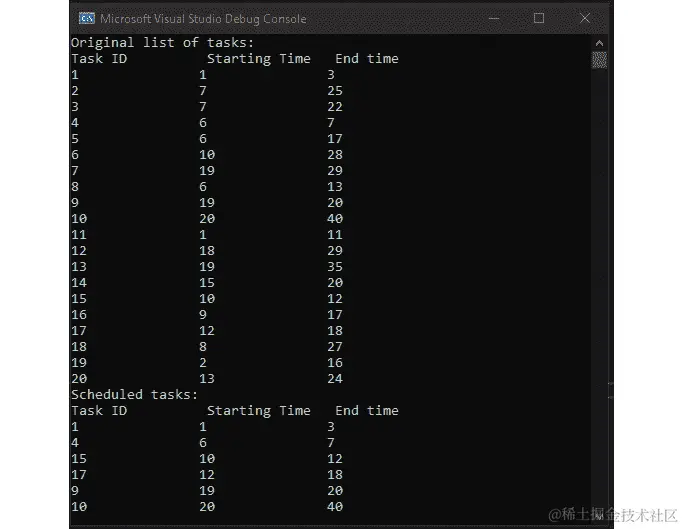Click end time 13 of task 8

click(x=335, y=187)
